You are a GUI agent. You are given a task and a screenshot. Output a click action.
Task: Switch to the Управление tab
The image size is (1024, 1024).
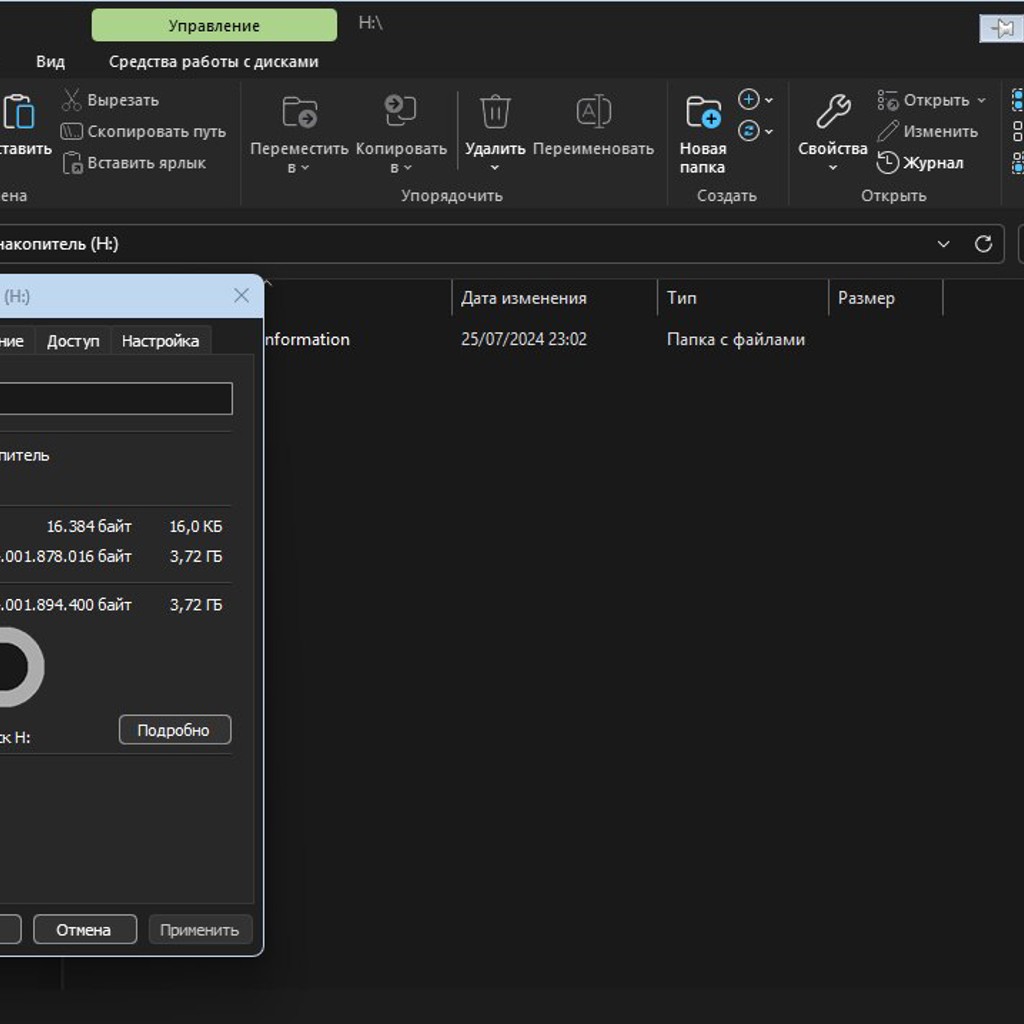214,25
